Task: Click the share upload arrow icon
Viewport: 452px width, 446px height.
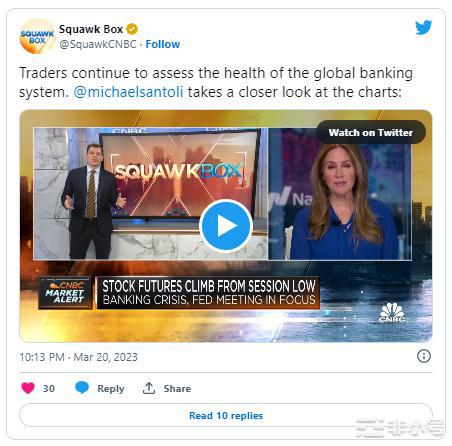Action: 149,388
